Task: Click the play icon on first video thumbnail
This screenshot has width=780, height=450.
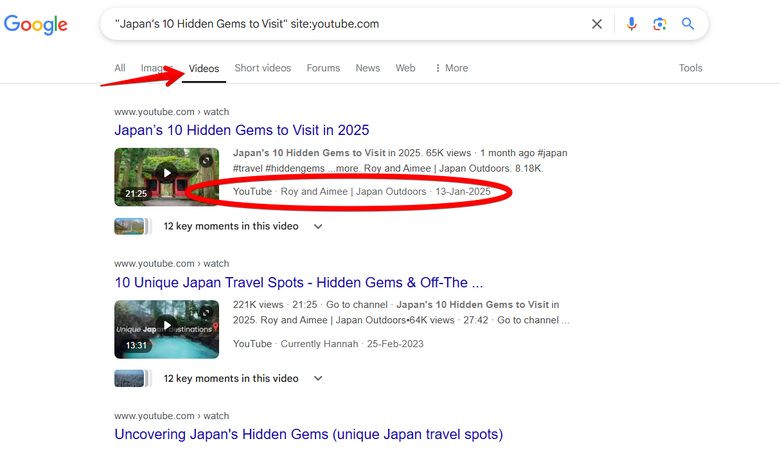Action: pos(167,173)
